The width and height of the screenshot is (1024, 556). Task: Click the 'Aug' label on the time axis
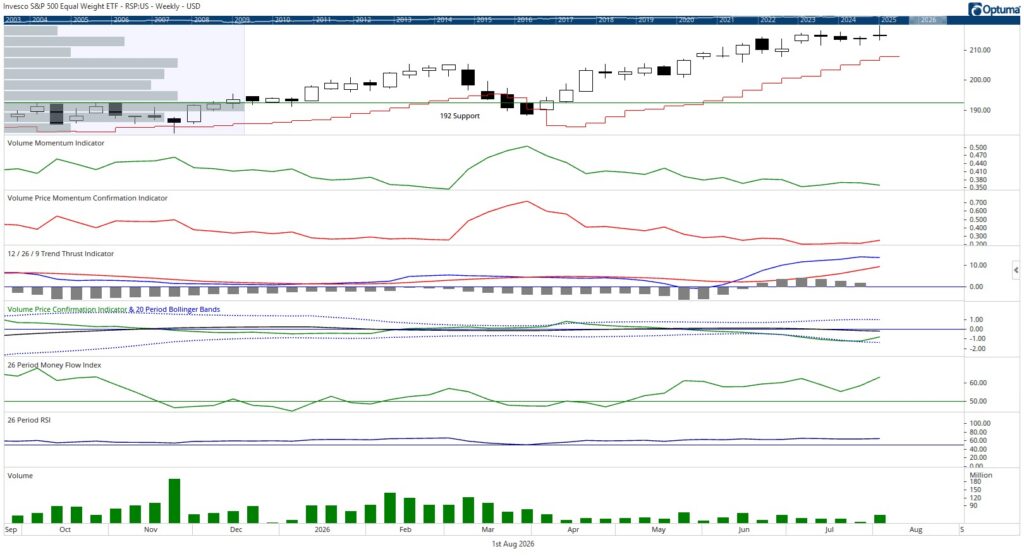(916, 530)
